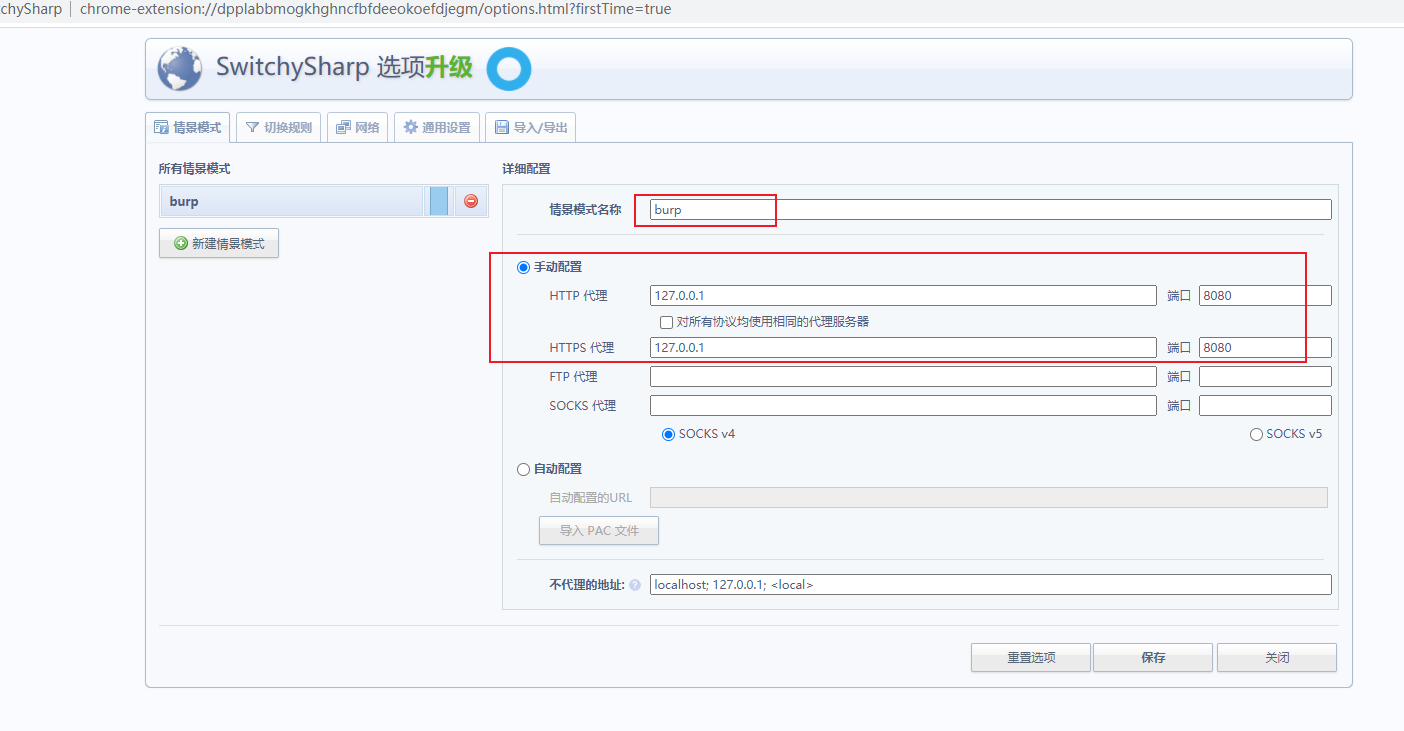Open the 网络 tab
1404x731 pixels.
[357, 127]
